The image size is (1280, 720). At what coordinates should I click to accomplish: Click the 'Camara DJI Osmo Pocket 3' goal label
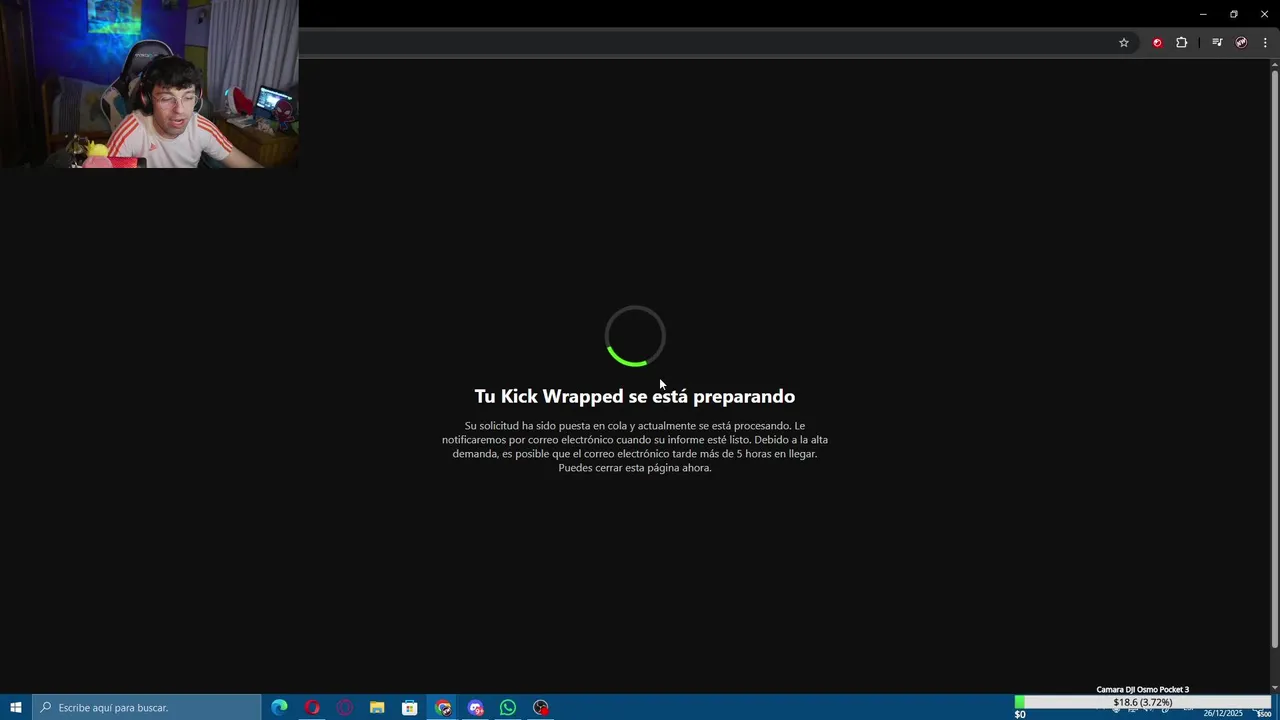click(1143, 689)
